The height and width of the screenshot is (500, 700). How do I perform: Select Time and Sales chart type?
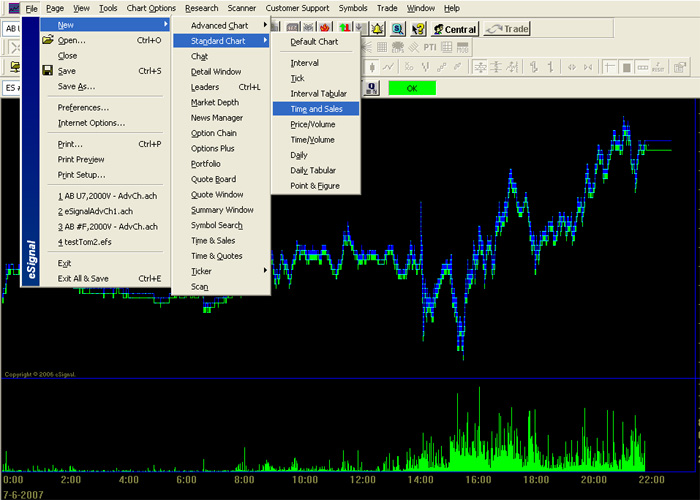click(x=314, y=109)
